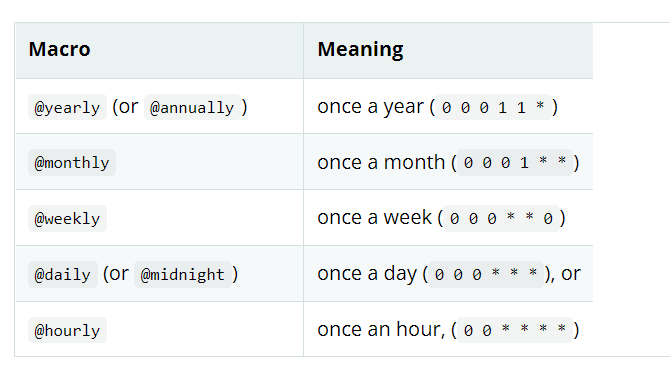Select the @hourly macro code
This screenshot has height=377, width=670.
click(x=67, y=330)
